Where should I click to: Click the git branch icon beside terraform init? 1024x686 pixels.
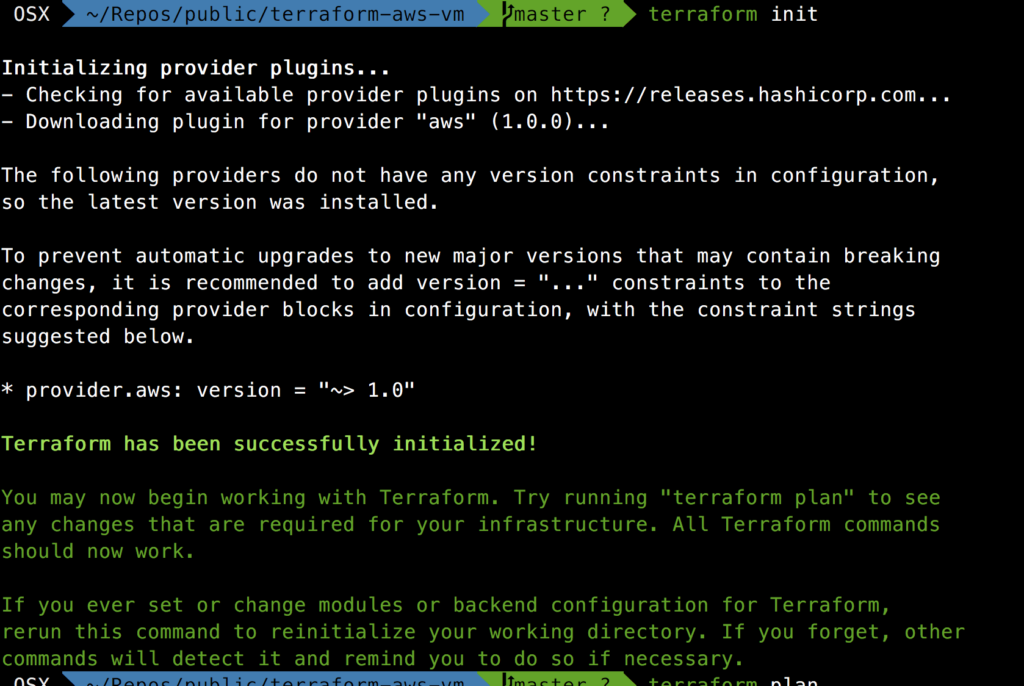coord(508,13)
